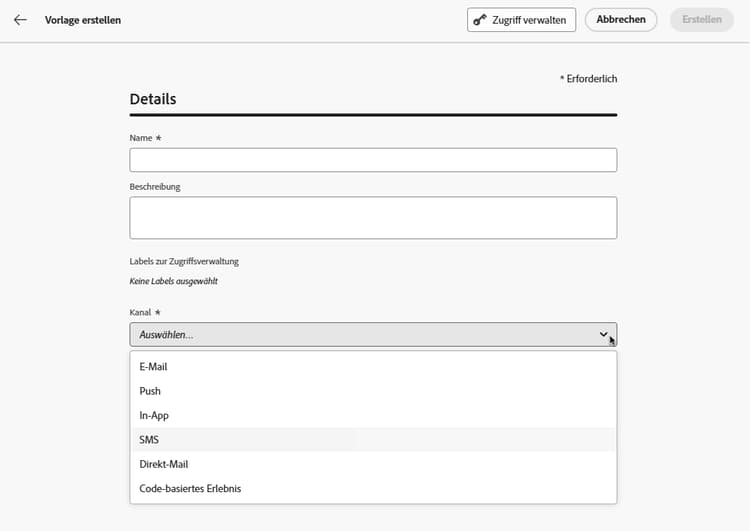The image size is (750, 531).
Task: Open the "Auswählen..." Kanal combo box
Action: 360,335
